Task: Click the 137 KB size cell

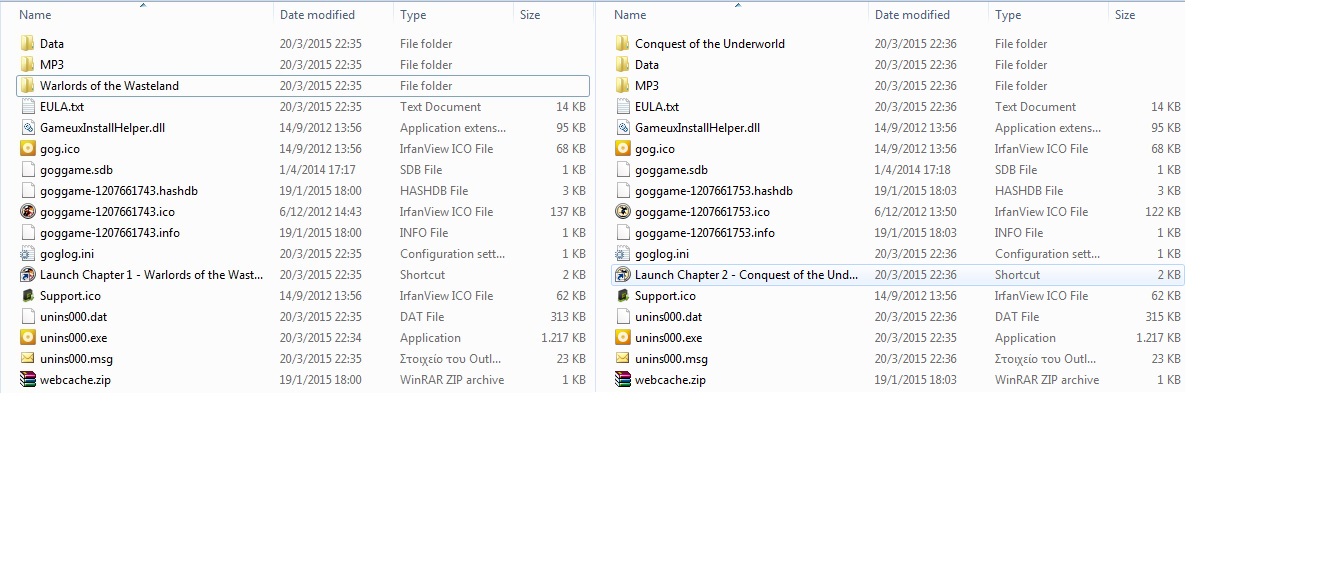Action: click(x=568, y=212)
